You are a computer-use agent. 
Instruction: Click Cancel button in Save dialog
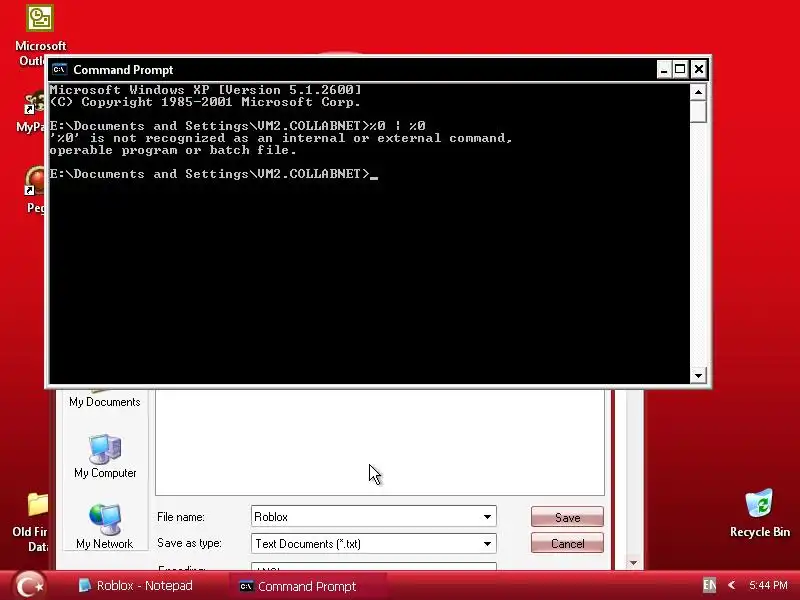567,543
